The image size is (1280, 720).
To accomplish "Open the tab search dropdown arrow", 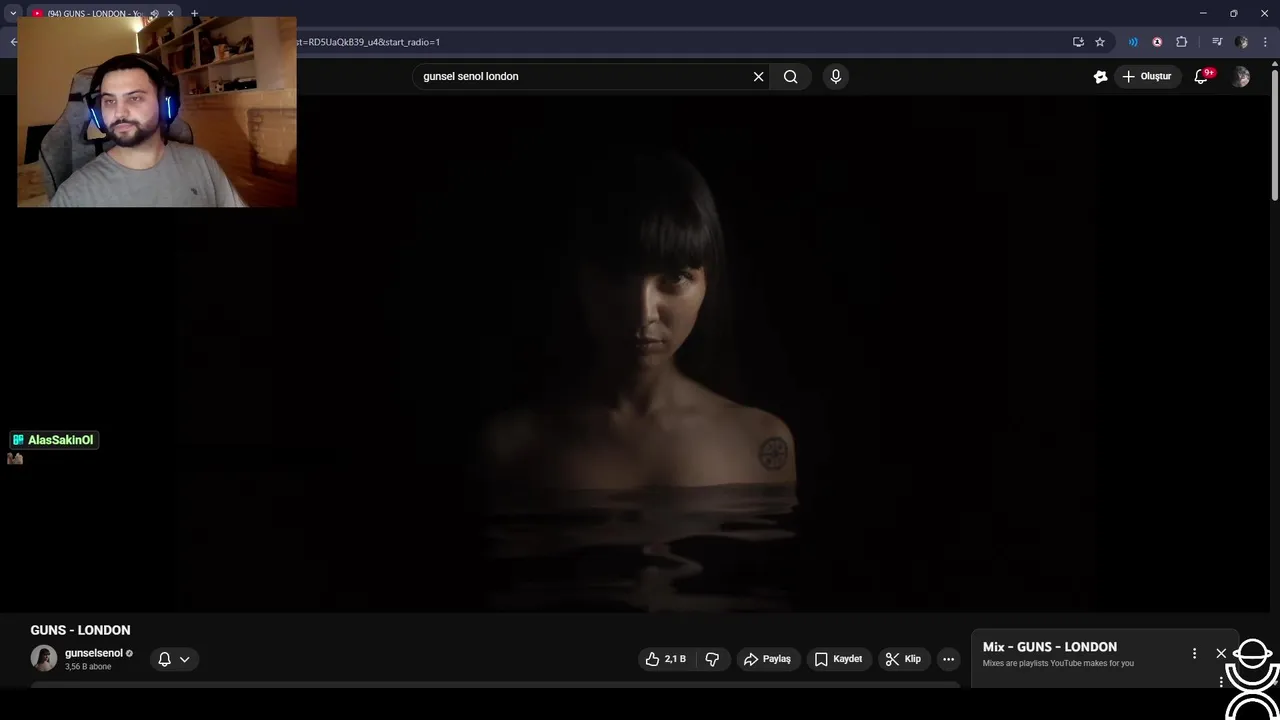I will click(13, 14).
